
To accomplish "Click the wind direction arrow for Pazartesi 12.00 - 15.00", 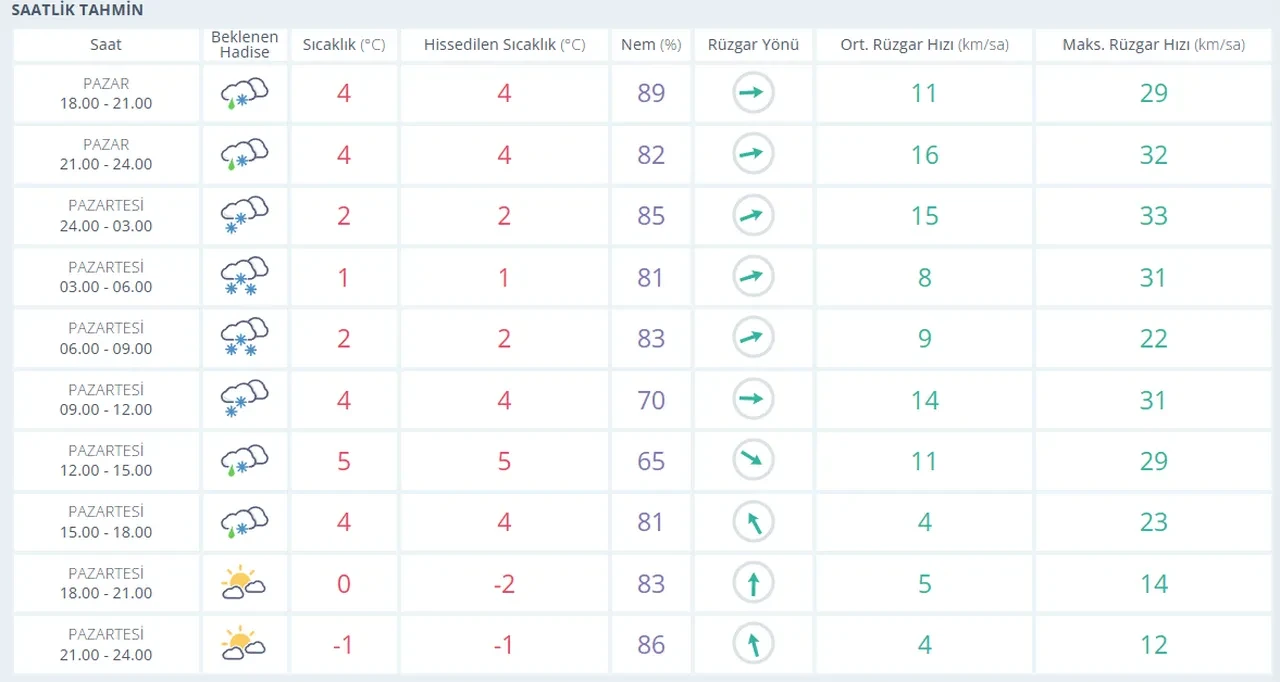I will (753, 461).
